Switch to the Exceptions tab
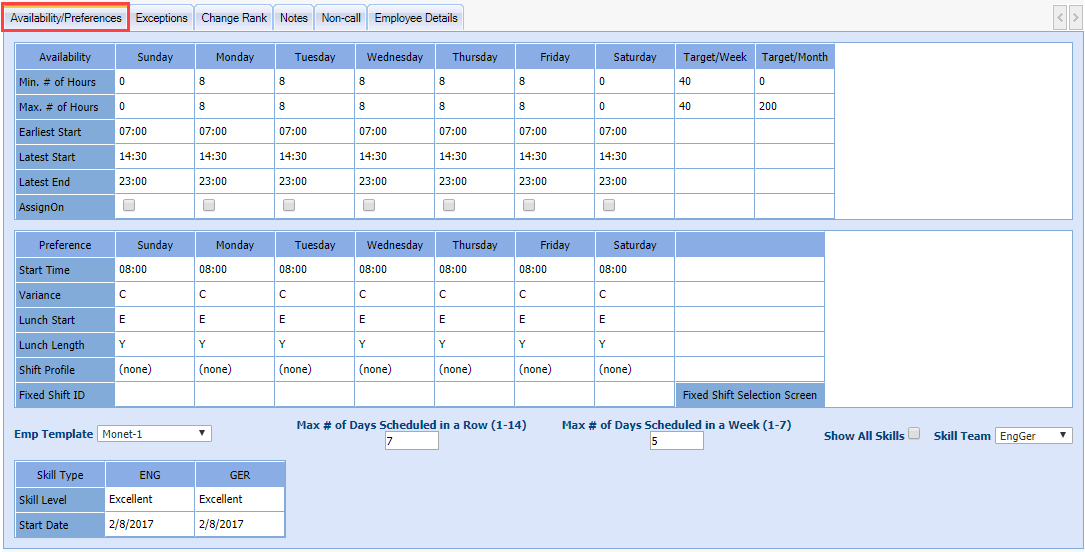 [161, 18]
